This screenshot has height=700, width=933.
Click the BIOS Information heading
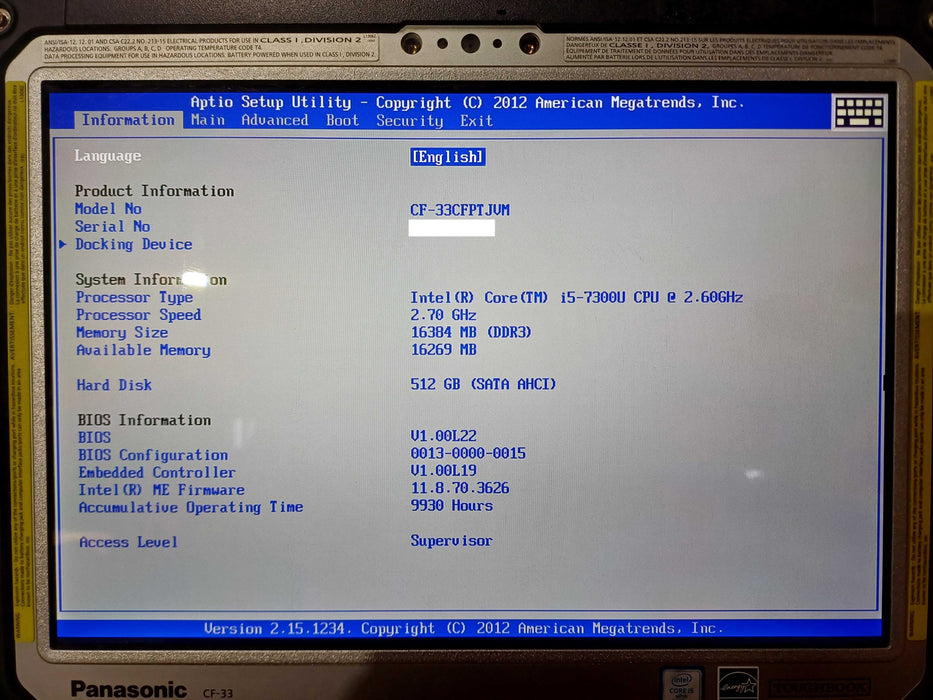click(x=144, y=420)
